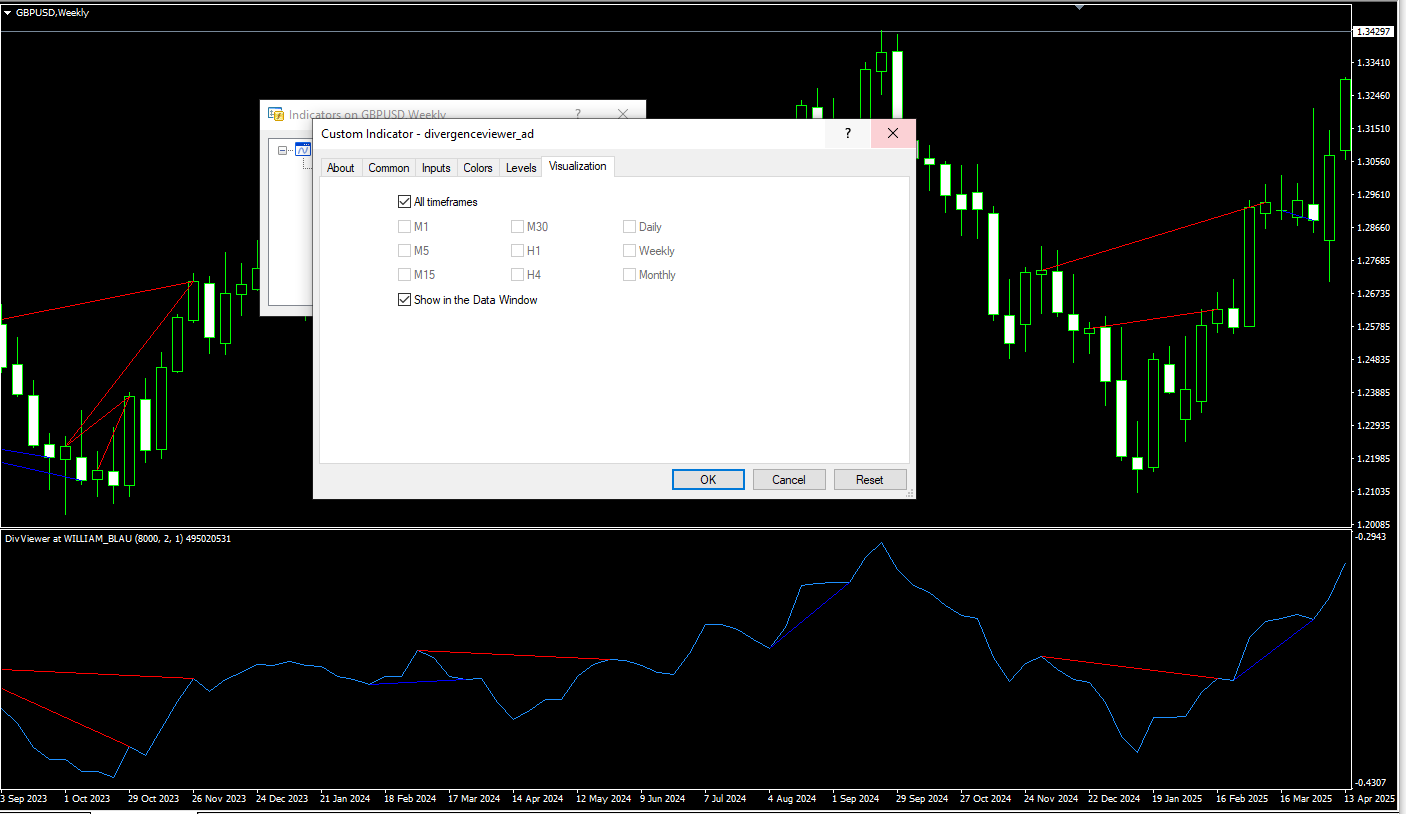Screen dimensions: 1406x814
Task: Collapse the indicator tree node
Action: tap(283, 151)
